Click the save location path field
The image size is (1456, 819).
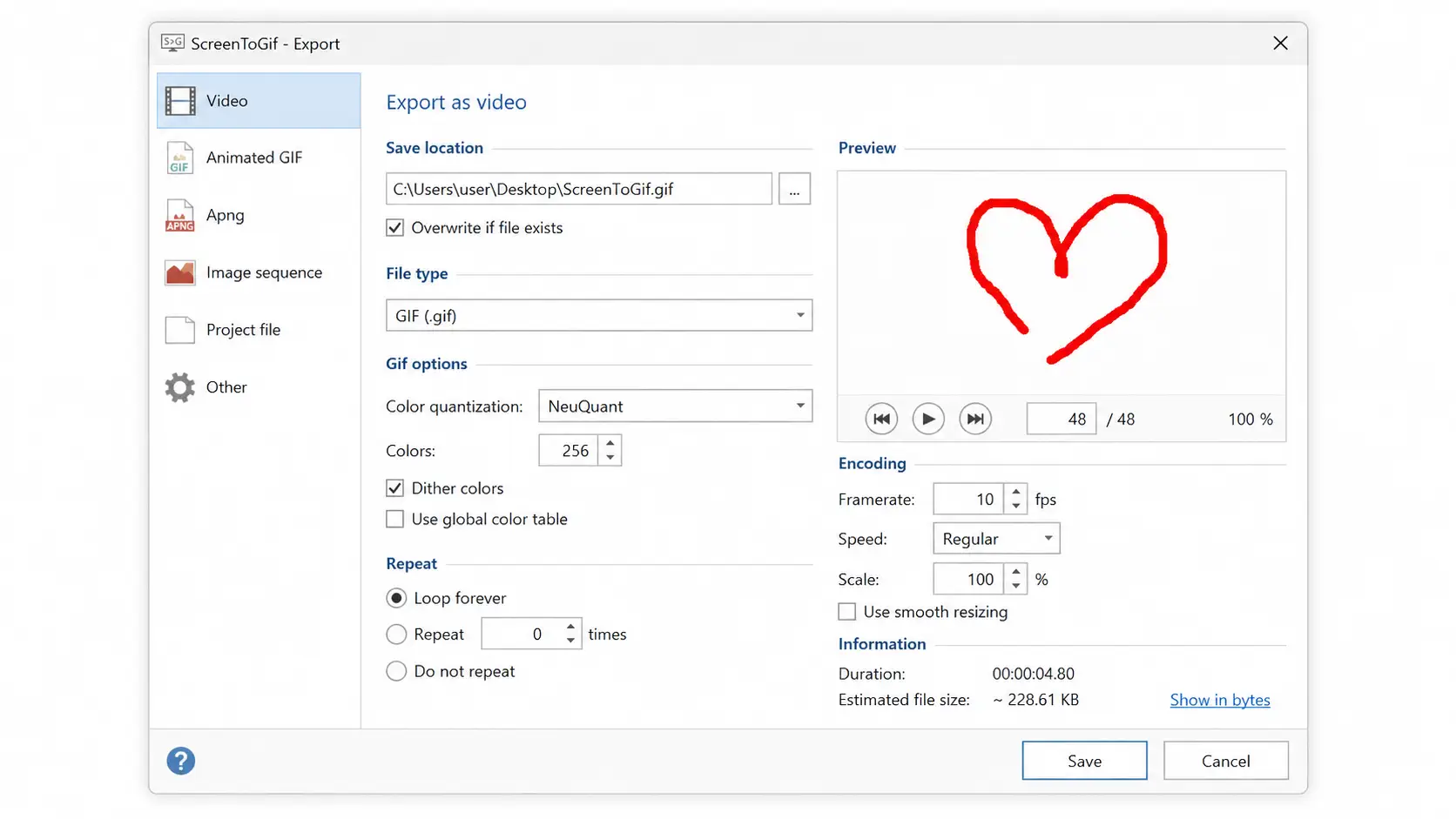pos(579,189)
